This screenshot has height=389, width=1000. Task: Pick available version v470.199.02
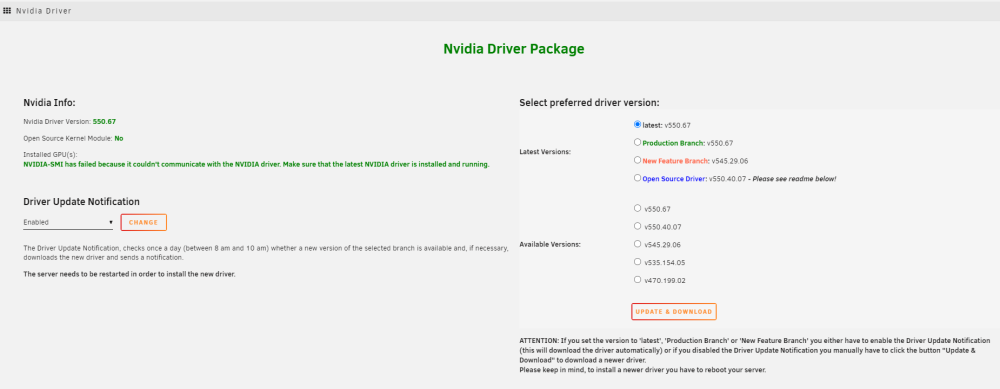[638, 279]
